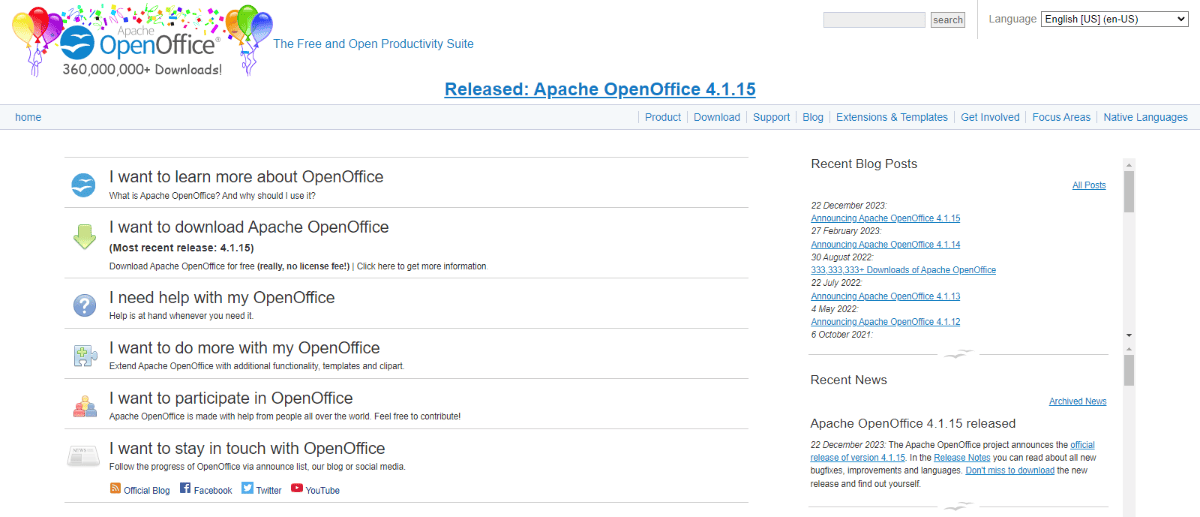This screenshot has height=517, width=1200.
Task: Click the green download arrow icon
Action: (x=83, y=237)
